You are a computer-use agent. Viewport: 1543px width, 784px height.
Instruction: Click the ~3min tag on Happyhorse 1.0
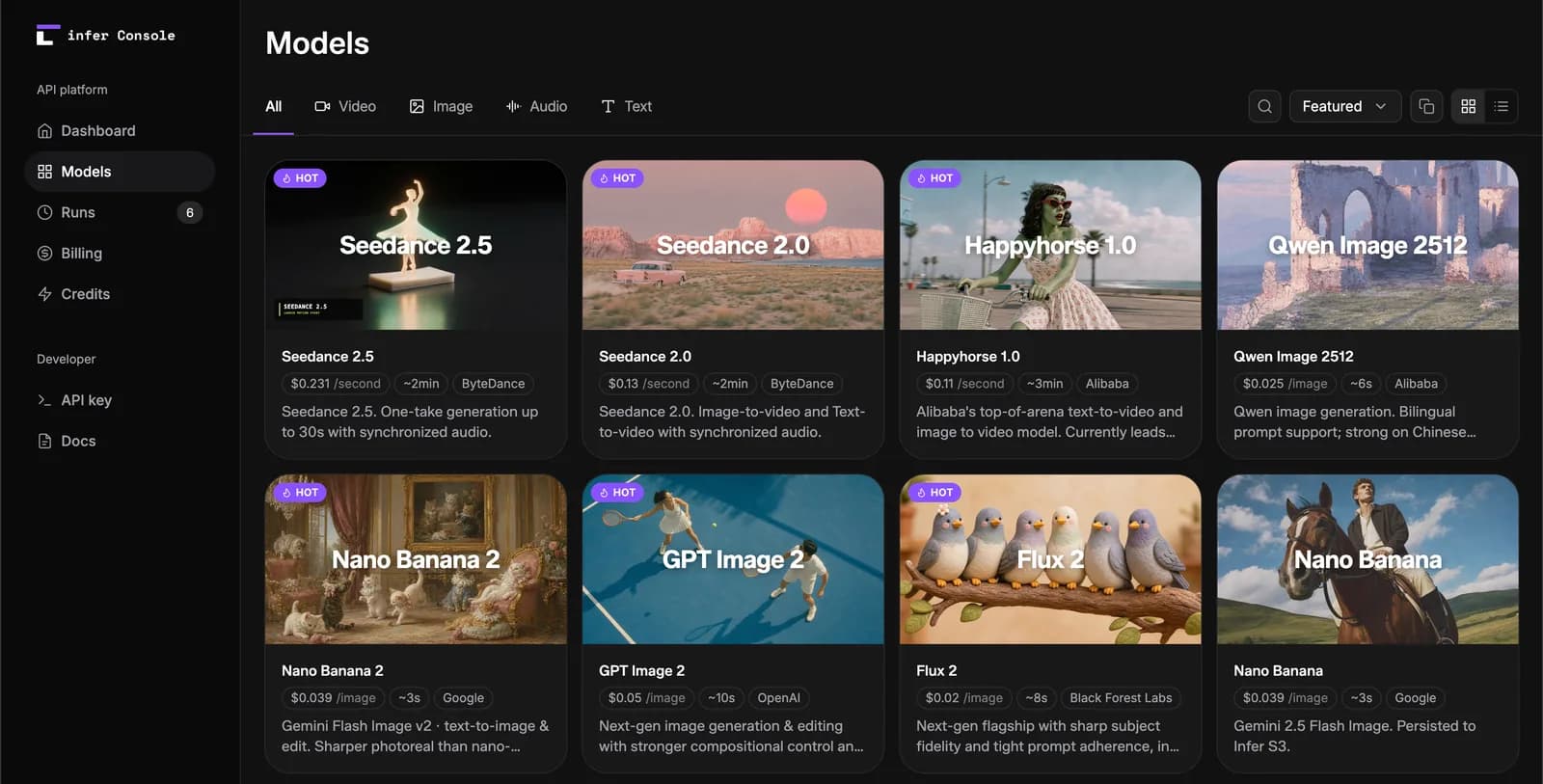(1044, 384)
